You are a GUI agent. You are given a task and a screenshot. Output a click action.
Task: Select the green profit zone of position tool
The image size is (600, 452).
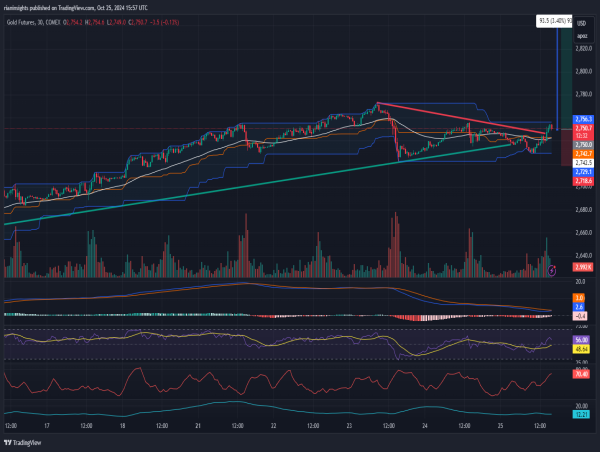(x=566, y=78)
